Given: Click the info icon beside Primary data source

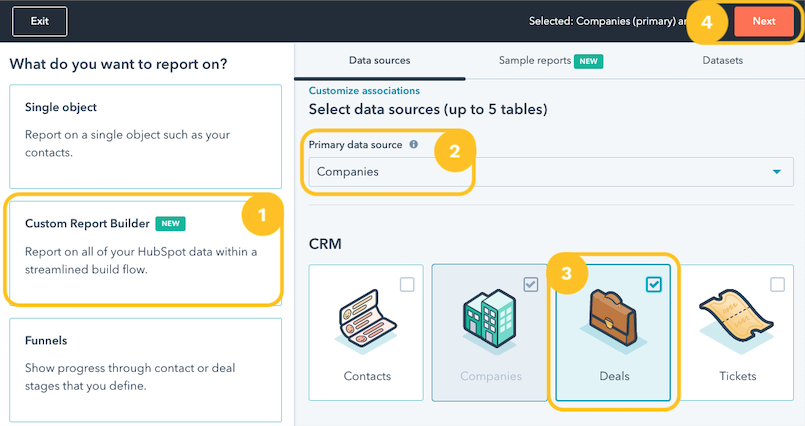Looking at the screenshot, I should [x=413, y=144].
